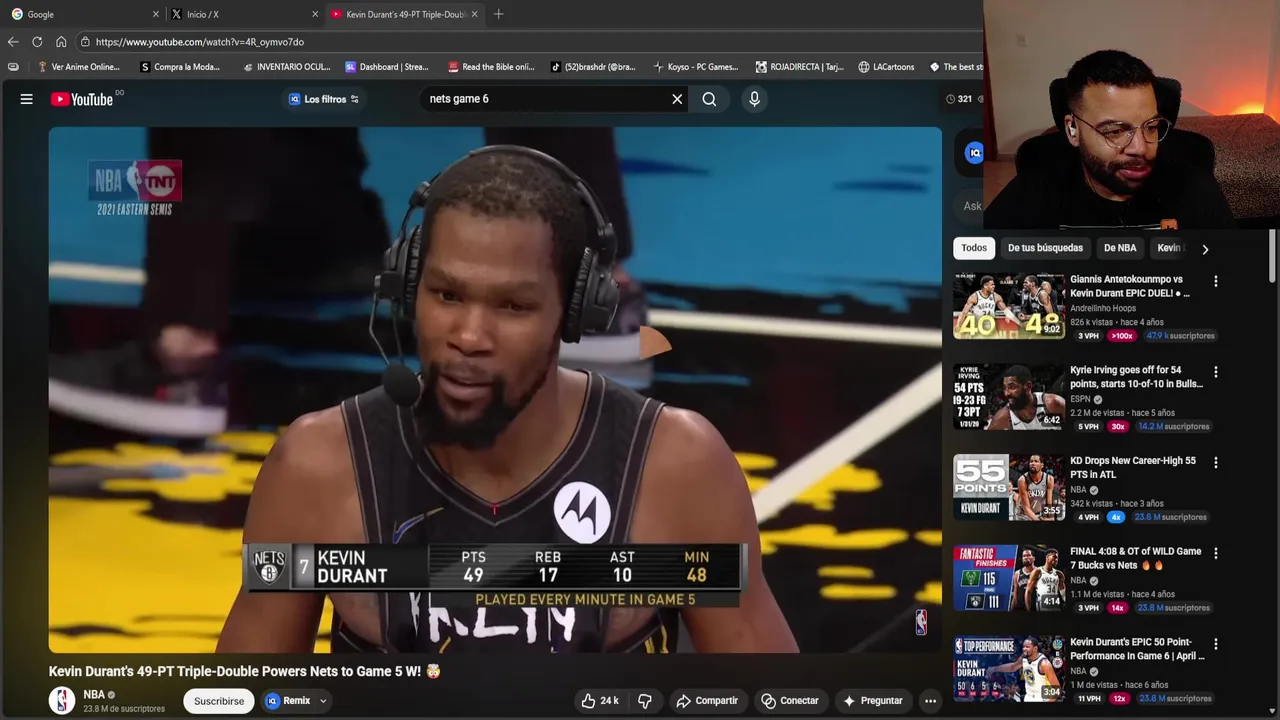This screenshot has height=720, width=1280.
Task: Open the Ver Anime Online bookmark
Action: (77, 67)
